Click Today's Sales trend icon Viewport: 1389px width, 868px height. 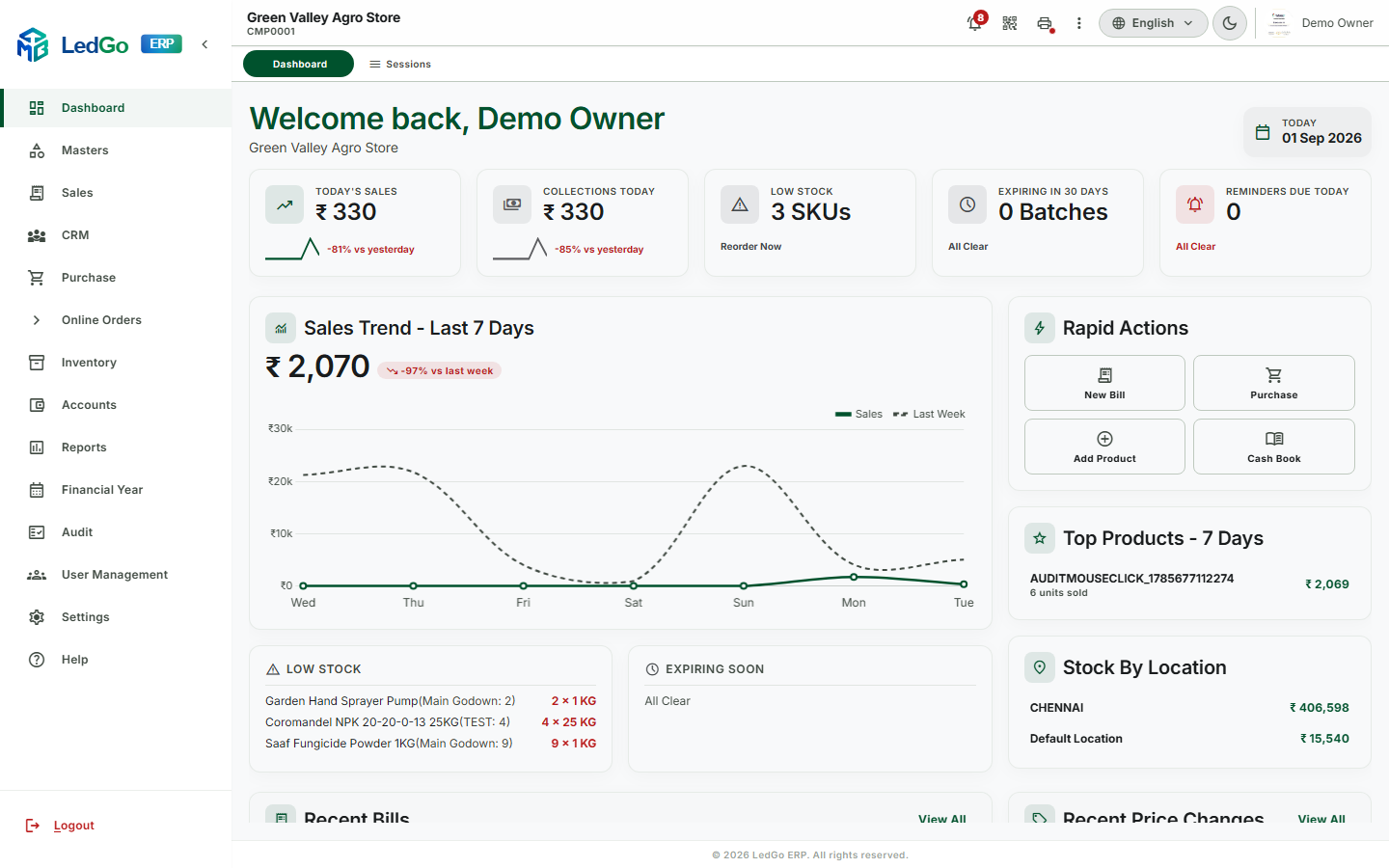click(x=285, y=204)
